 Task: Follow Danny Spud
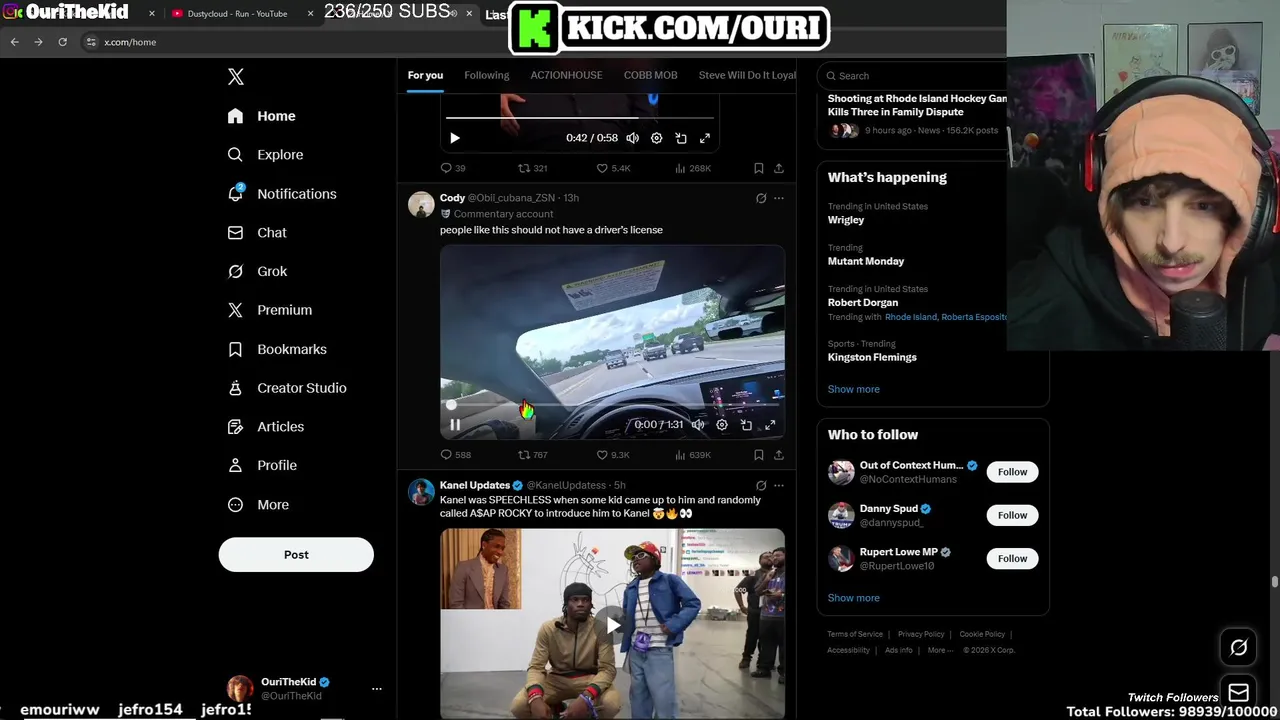click(x=1012, y=515)
